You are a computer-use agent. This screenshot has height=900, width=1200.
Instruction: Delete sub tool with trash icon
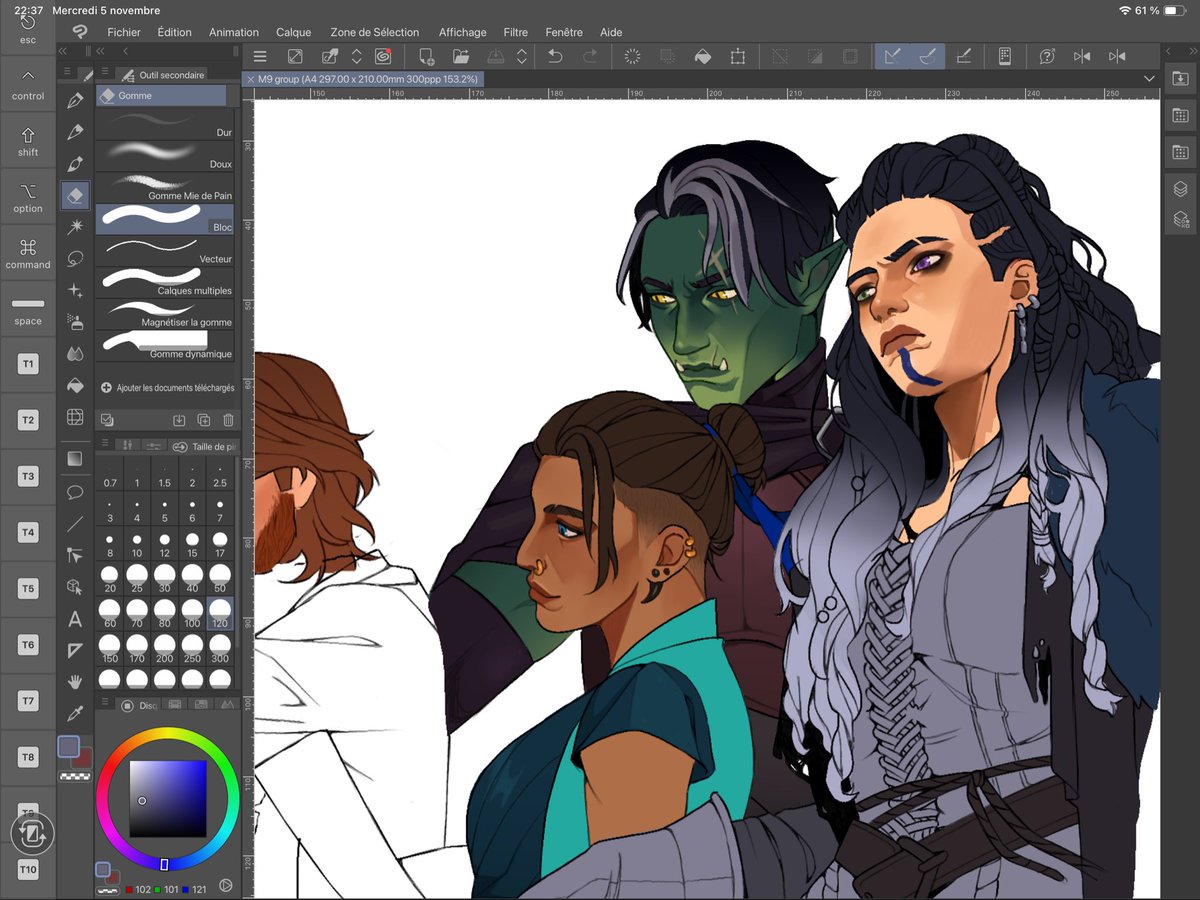[228, 420]
